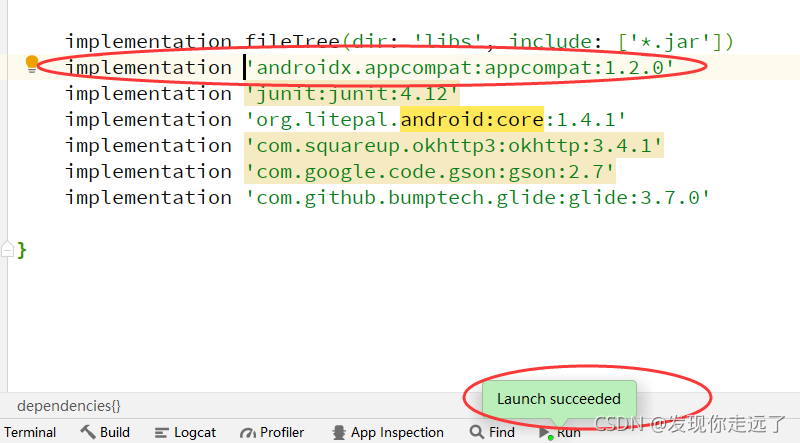This screenshot has width=800, height=443.
Task: Click the 'com.github.bumptech.glide:glide:3.7.0' string
Action: point(478,198)
